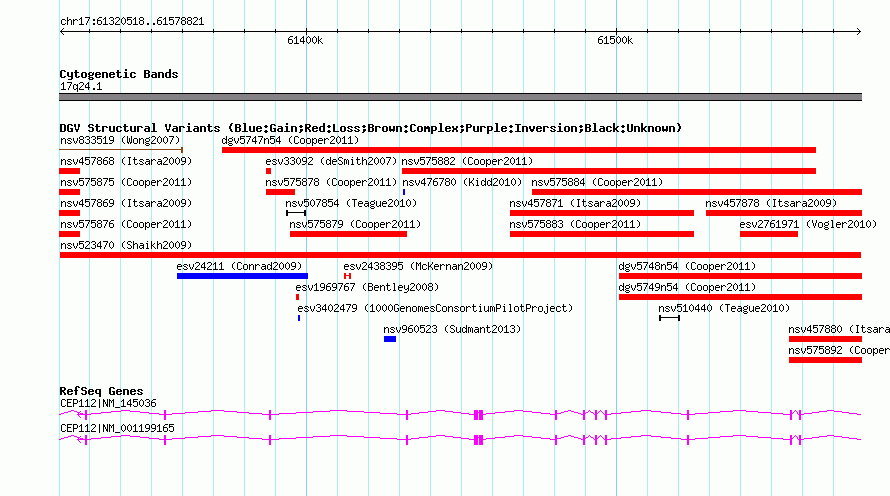Select the blue nsv960523 gain bar
890x496 pixels.
pos(390,339)
